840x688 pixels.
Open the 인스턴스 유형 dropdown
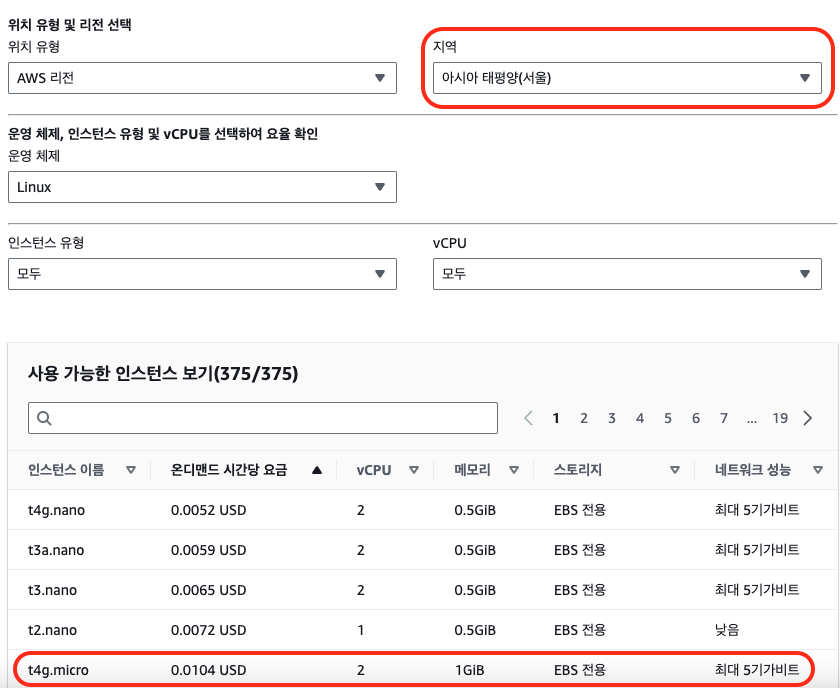pos(202,274)
